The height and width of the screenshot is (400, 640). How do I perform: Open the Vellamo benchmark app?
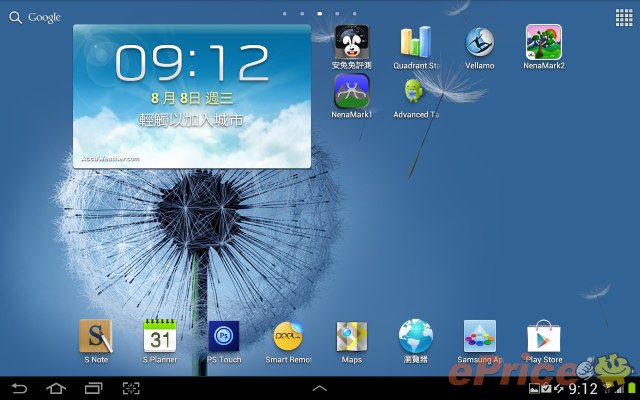pyautogui.click(x=480, y=42)
